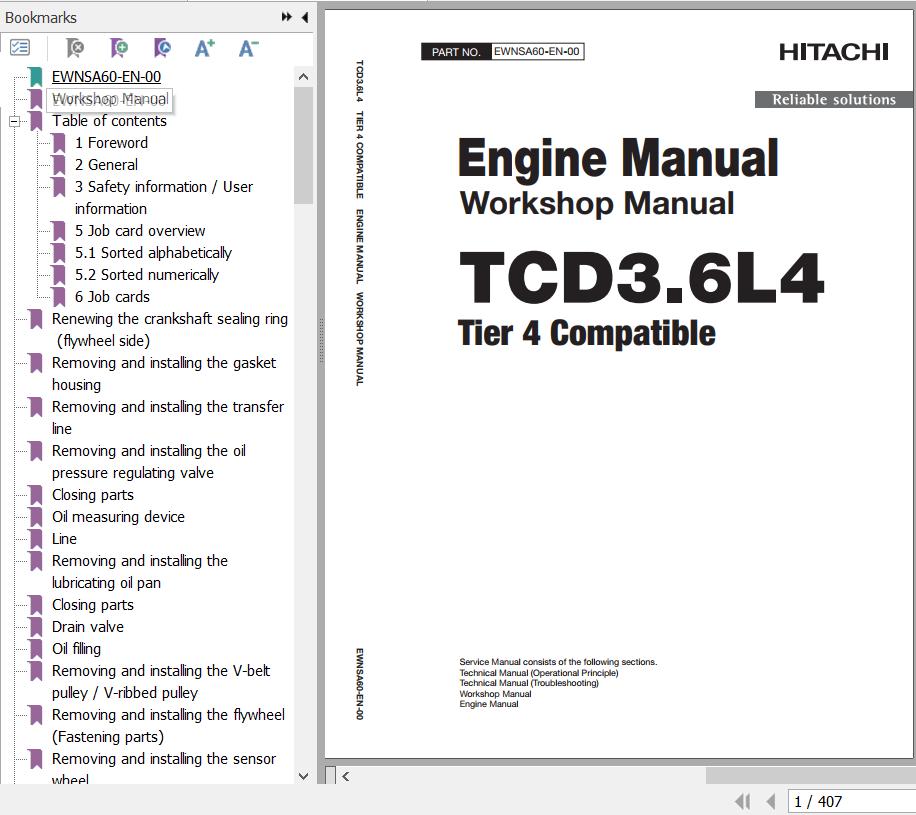This screenshot has width=916, height=815.
Task: Open the 6 Job cards bookmark
Action: click(x=112, y=297)
